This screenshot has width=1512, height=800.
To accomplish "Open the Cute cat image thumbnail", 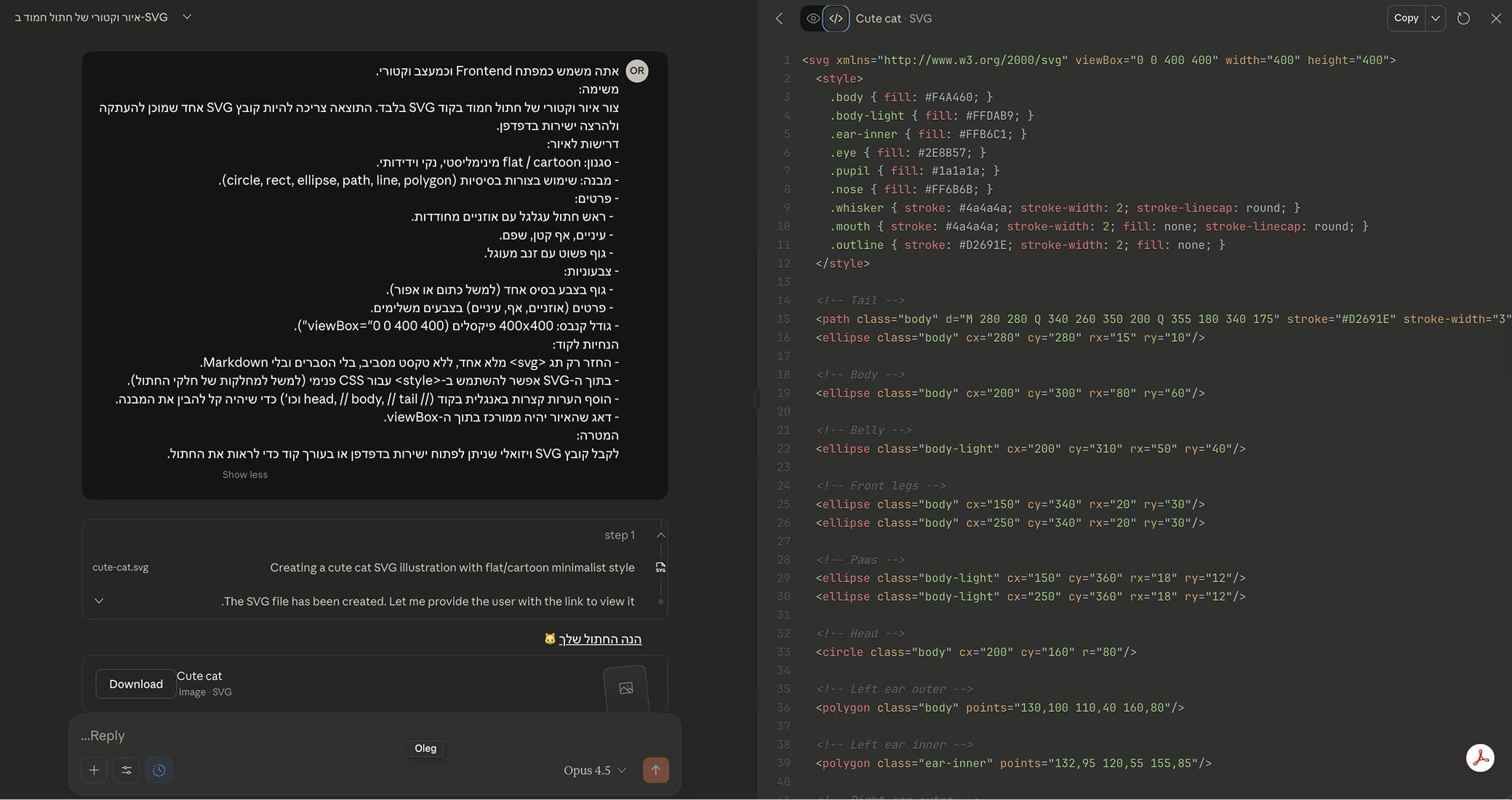I will (x=625, y=687).
